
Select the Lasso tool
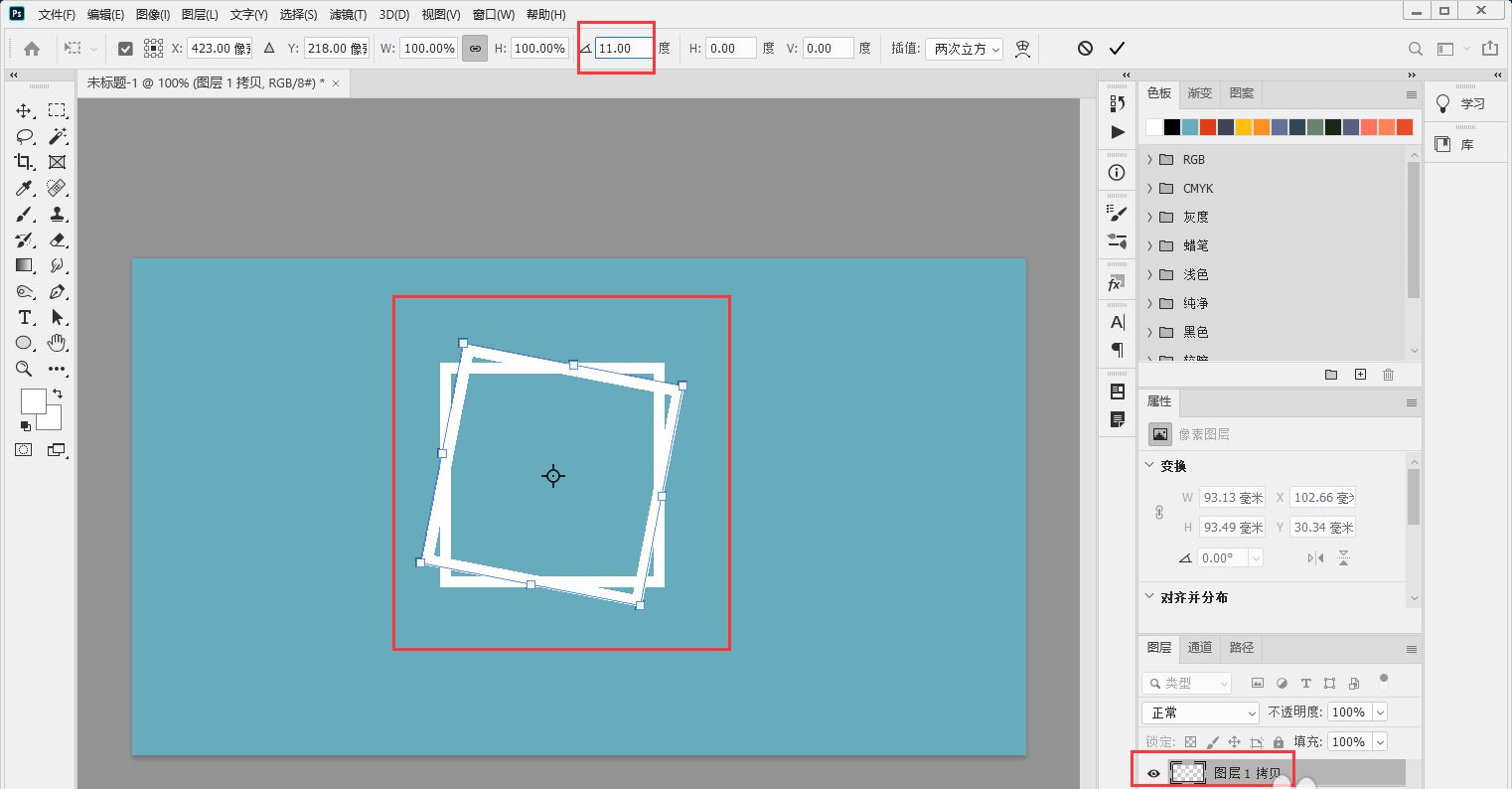24,136
